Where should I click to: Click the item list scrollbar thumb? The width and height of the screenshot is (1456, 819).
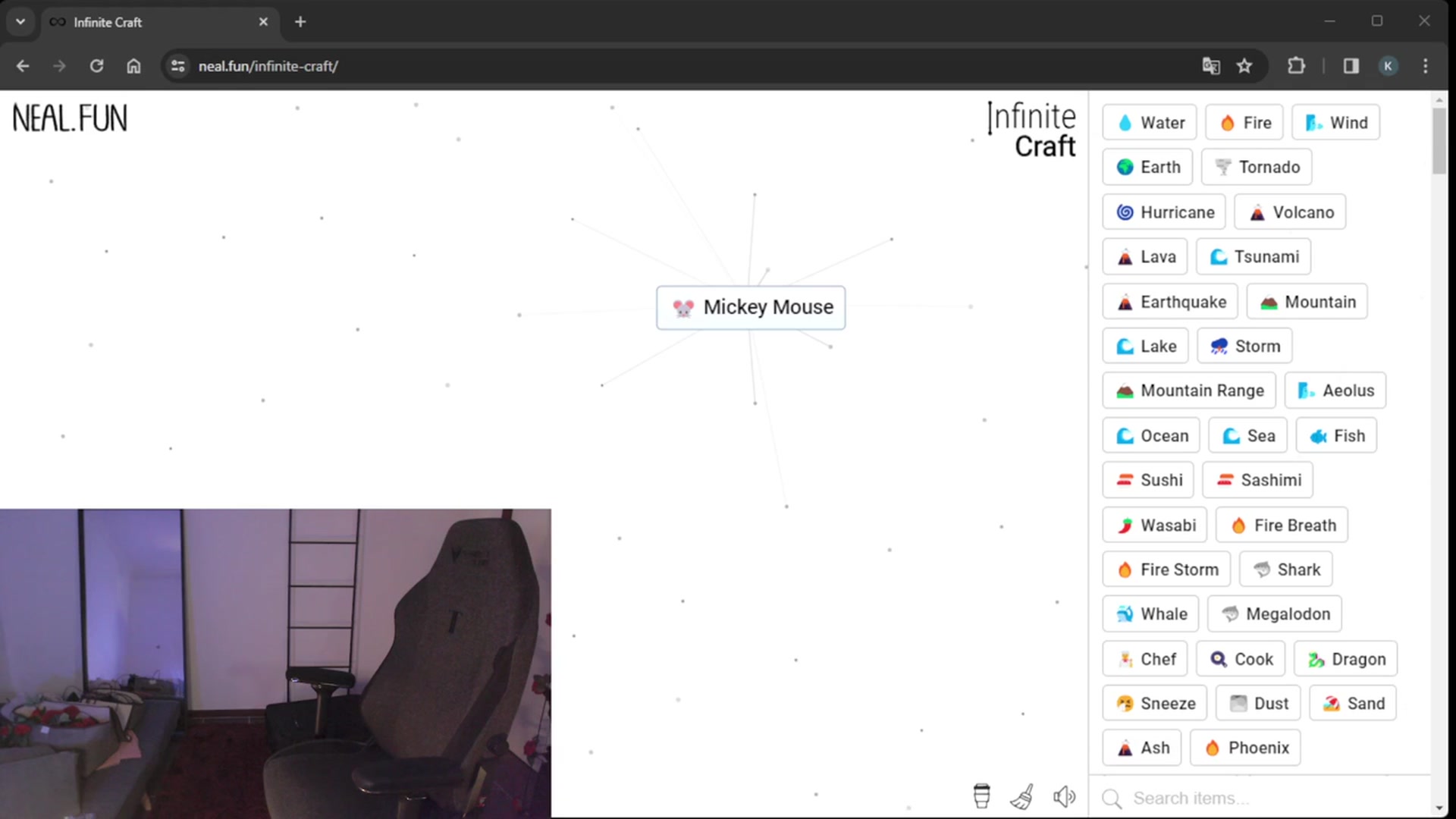[1439, 141]
